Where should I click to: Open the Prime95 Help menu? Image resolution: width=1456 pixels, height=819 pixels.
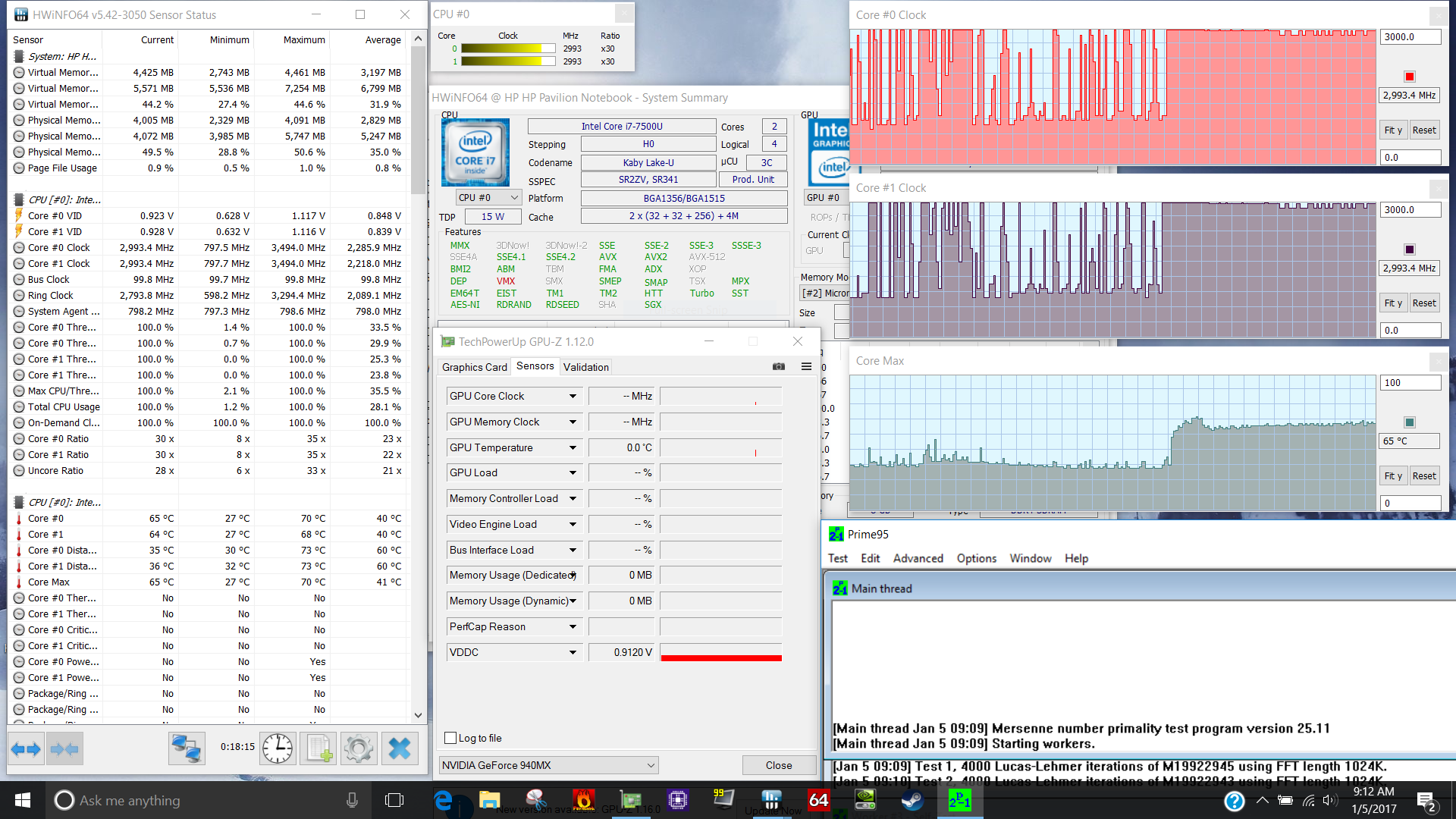point(1076,558)
